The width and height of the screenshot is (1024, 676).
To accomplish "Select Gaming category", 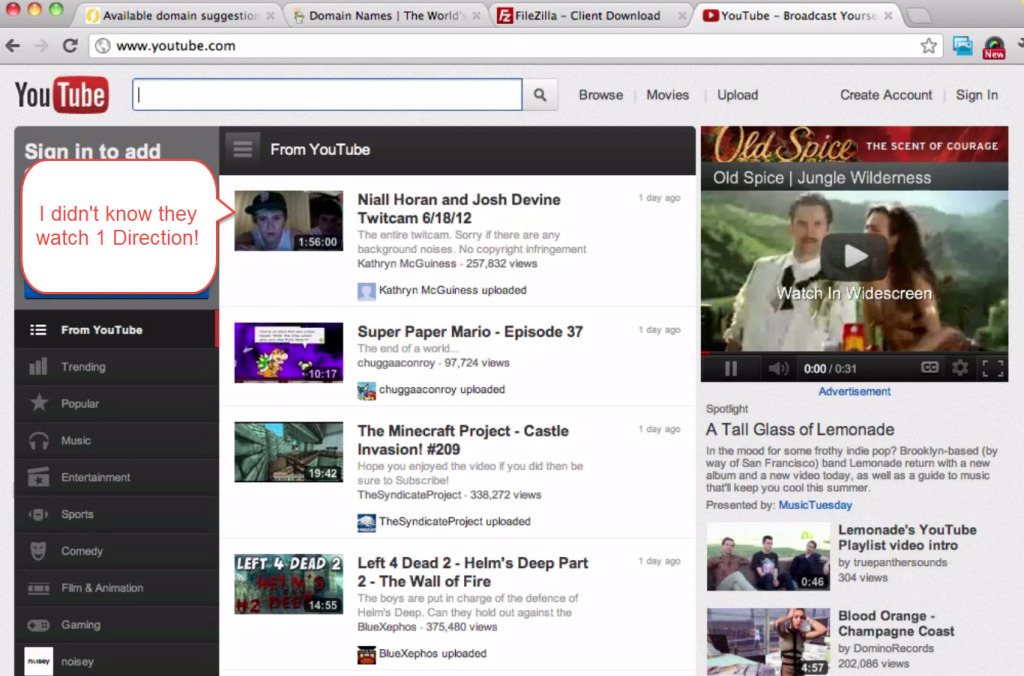I will (x=116, y=625).
